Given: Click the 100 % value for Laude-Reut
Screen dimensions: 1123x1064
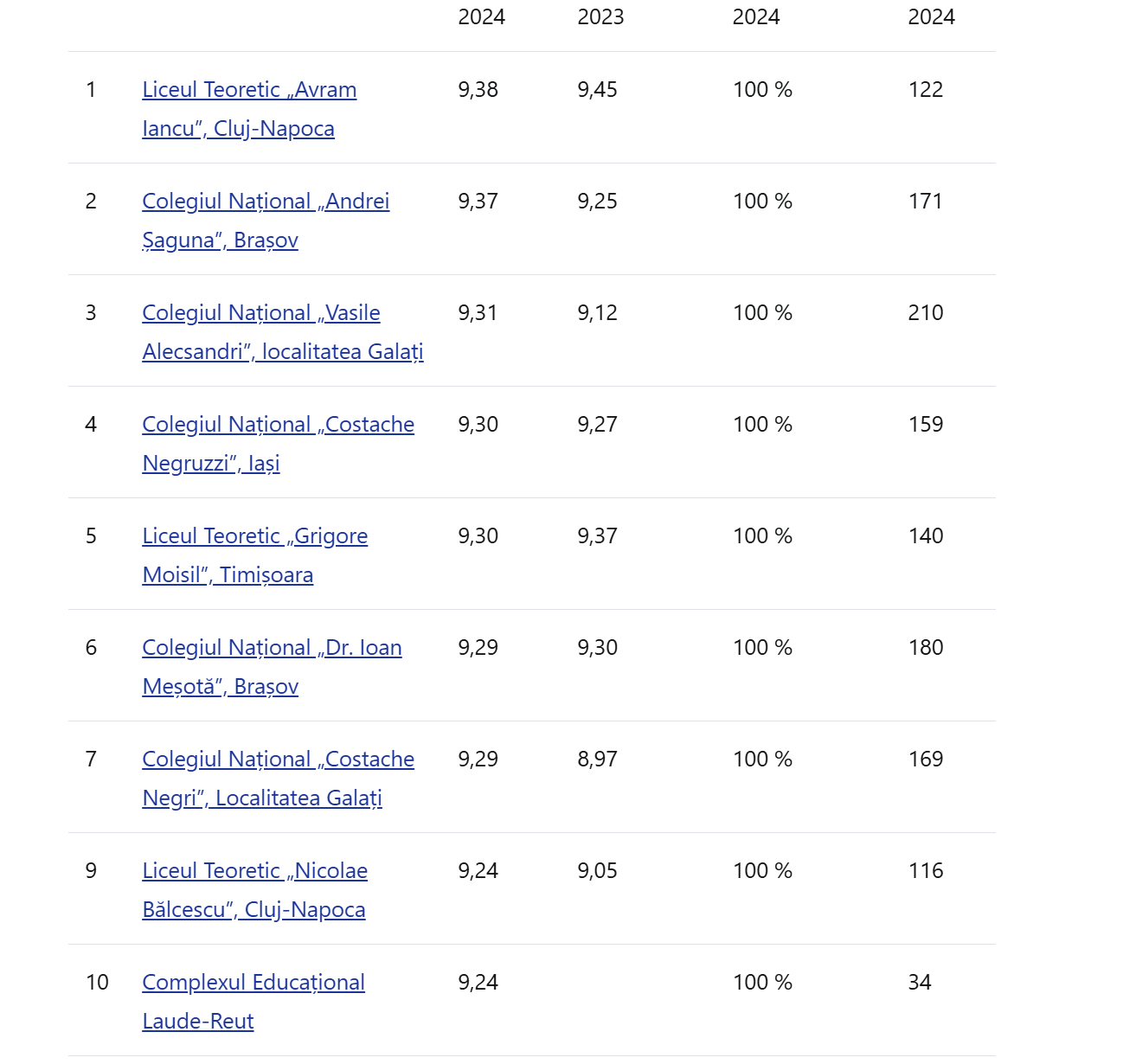Looking at the screenshot, I should click(x=762, y=983).
